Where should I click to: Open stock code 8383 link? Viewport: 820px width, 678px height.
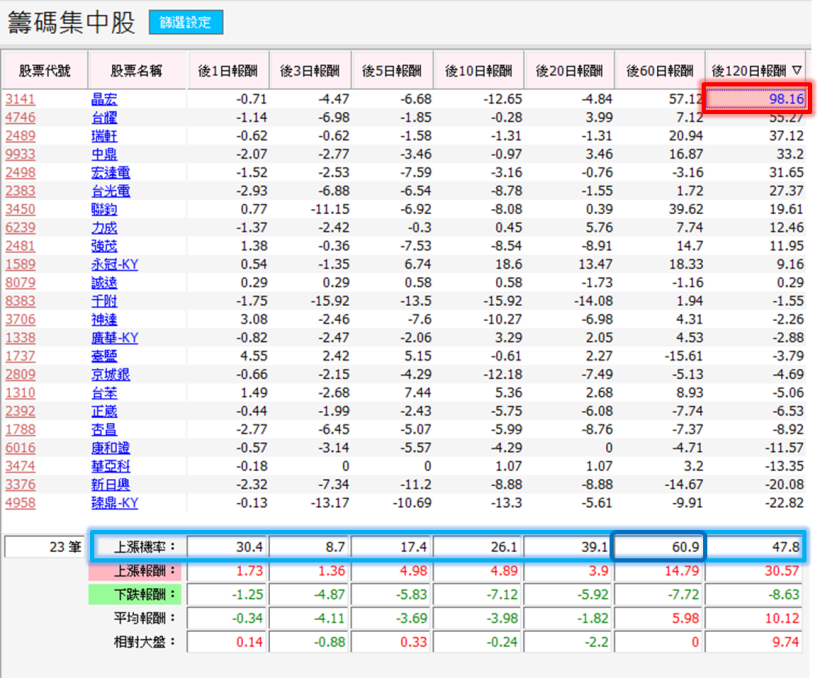(x=20, y=301)
